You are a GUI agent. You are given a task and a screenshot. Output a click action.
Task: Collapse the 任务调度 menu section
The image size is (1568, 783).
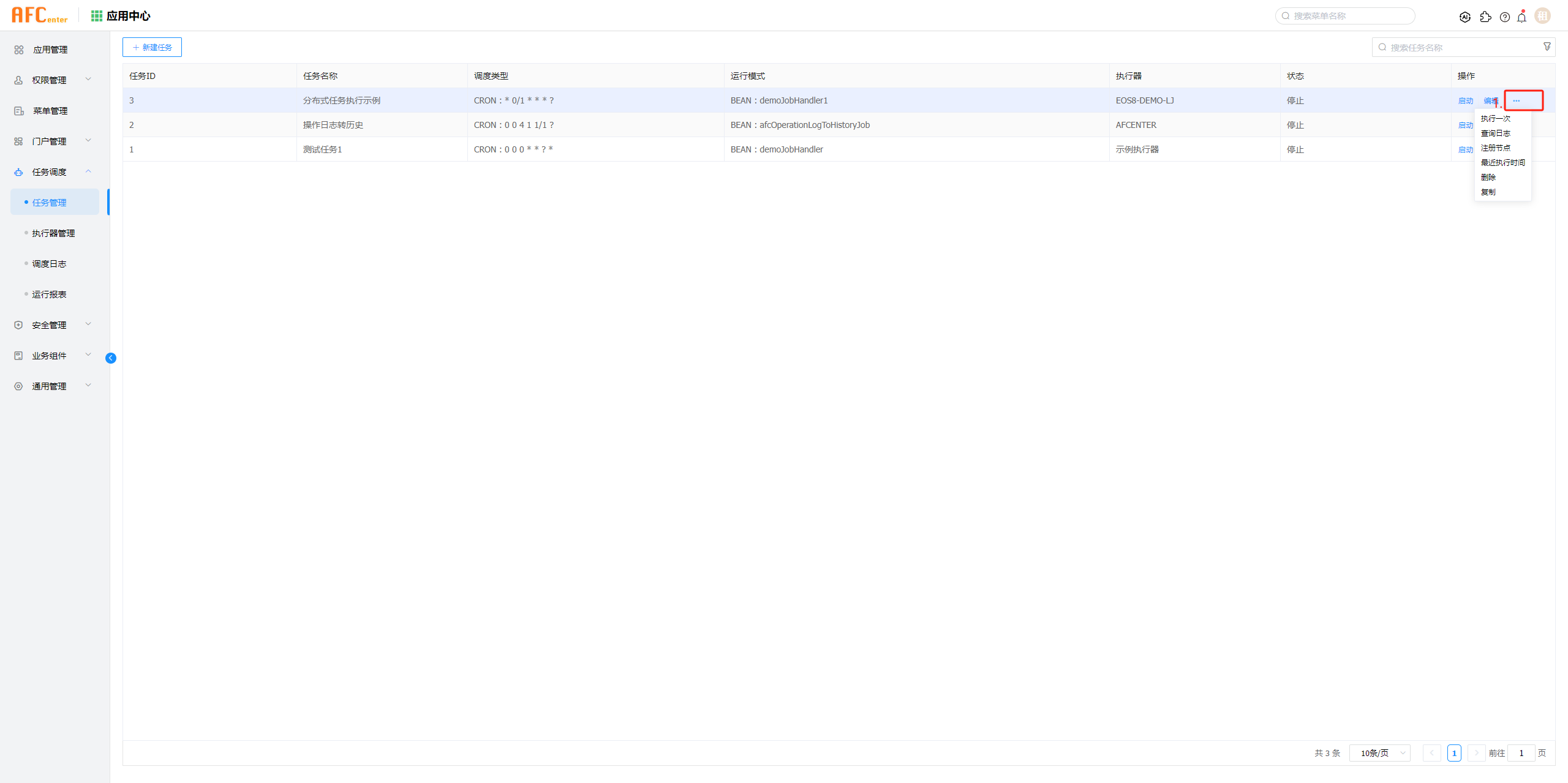50,172
